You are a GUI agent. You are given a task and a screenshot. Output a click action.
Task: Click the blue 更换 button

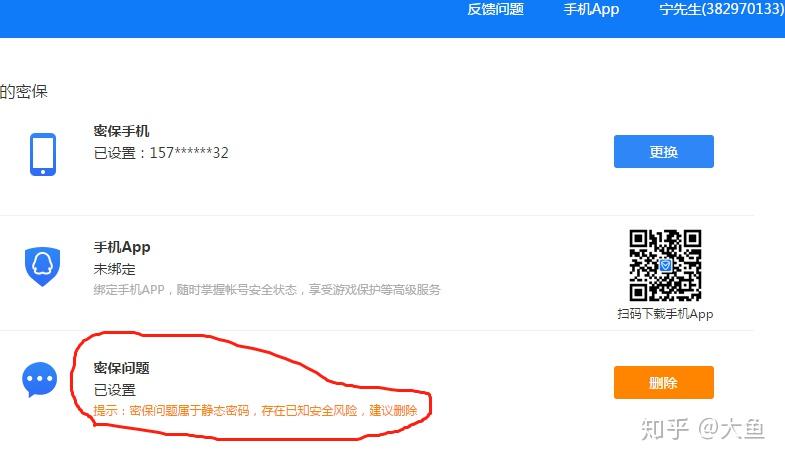[x=664, y=152]
